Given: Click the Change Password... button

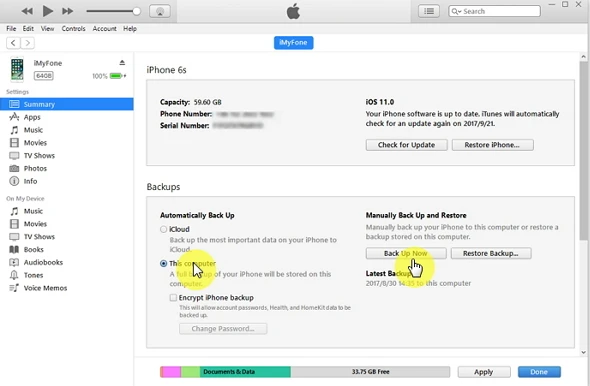Looking at the screenshot, I should click(x=223, y=328).
